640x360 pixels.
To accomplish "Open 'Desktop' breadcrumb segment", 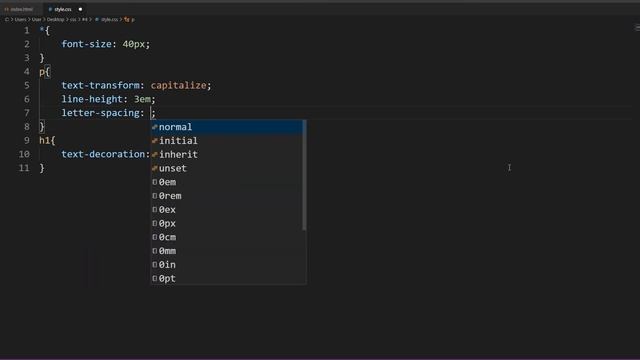I will click(x=56, y=19).
